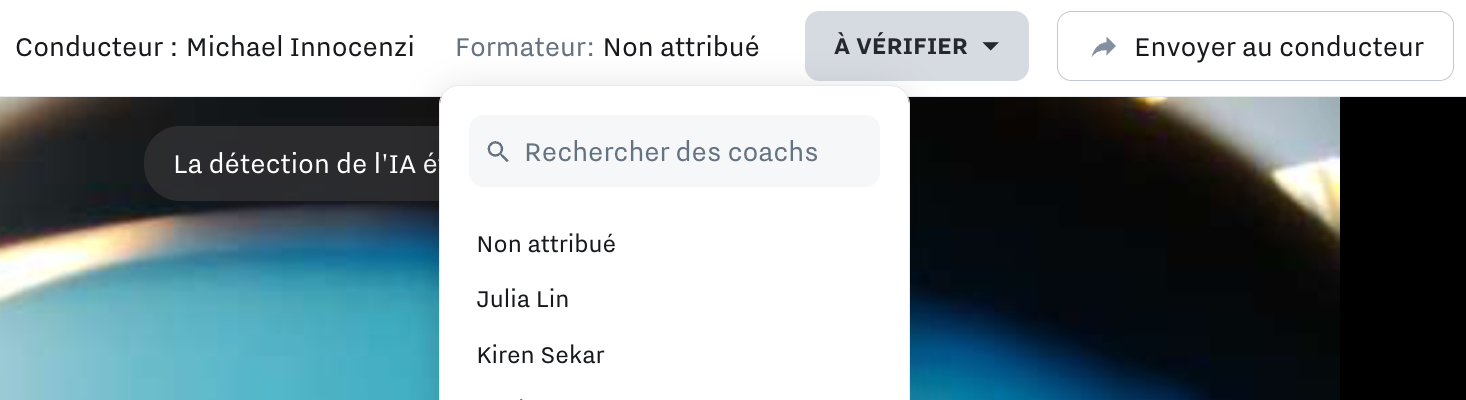1466x400 pixels.
Task: Click the blue video frame left of dropdown
Action: point(220,320)
